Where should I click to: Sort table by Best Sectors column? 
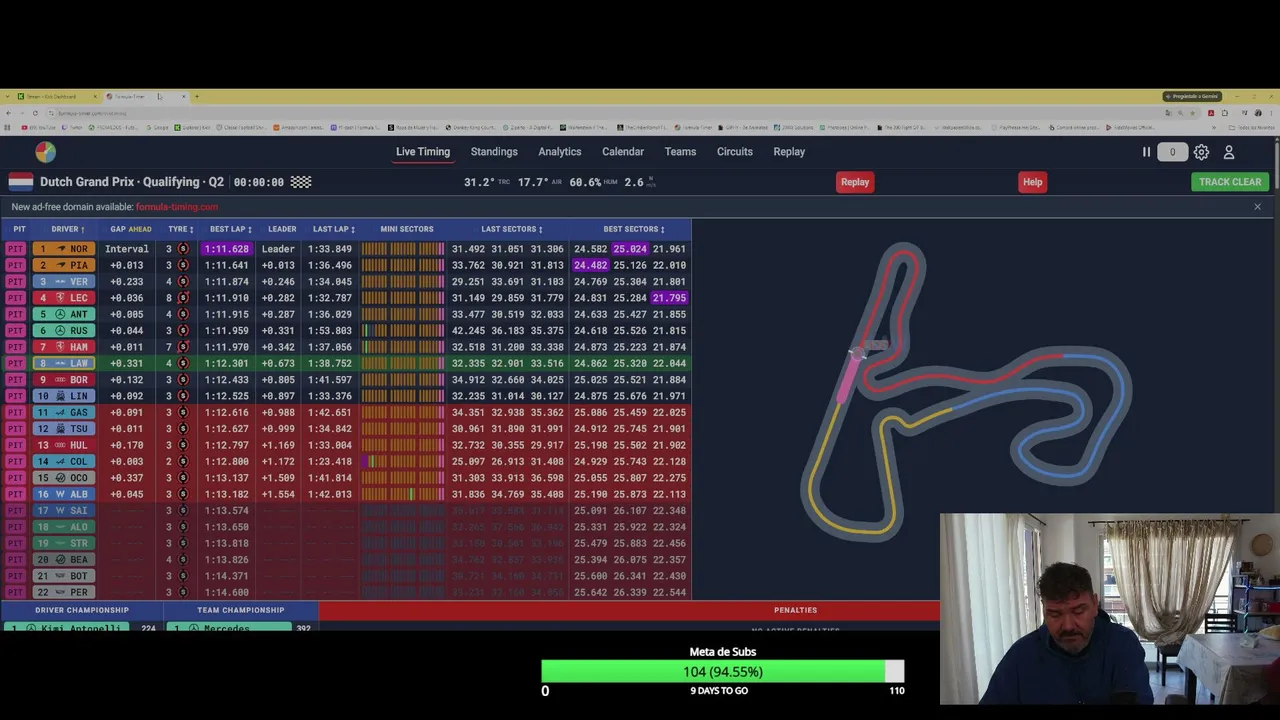pos(634,229)
